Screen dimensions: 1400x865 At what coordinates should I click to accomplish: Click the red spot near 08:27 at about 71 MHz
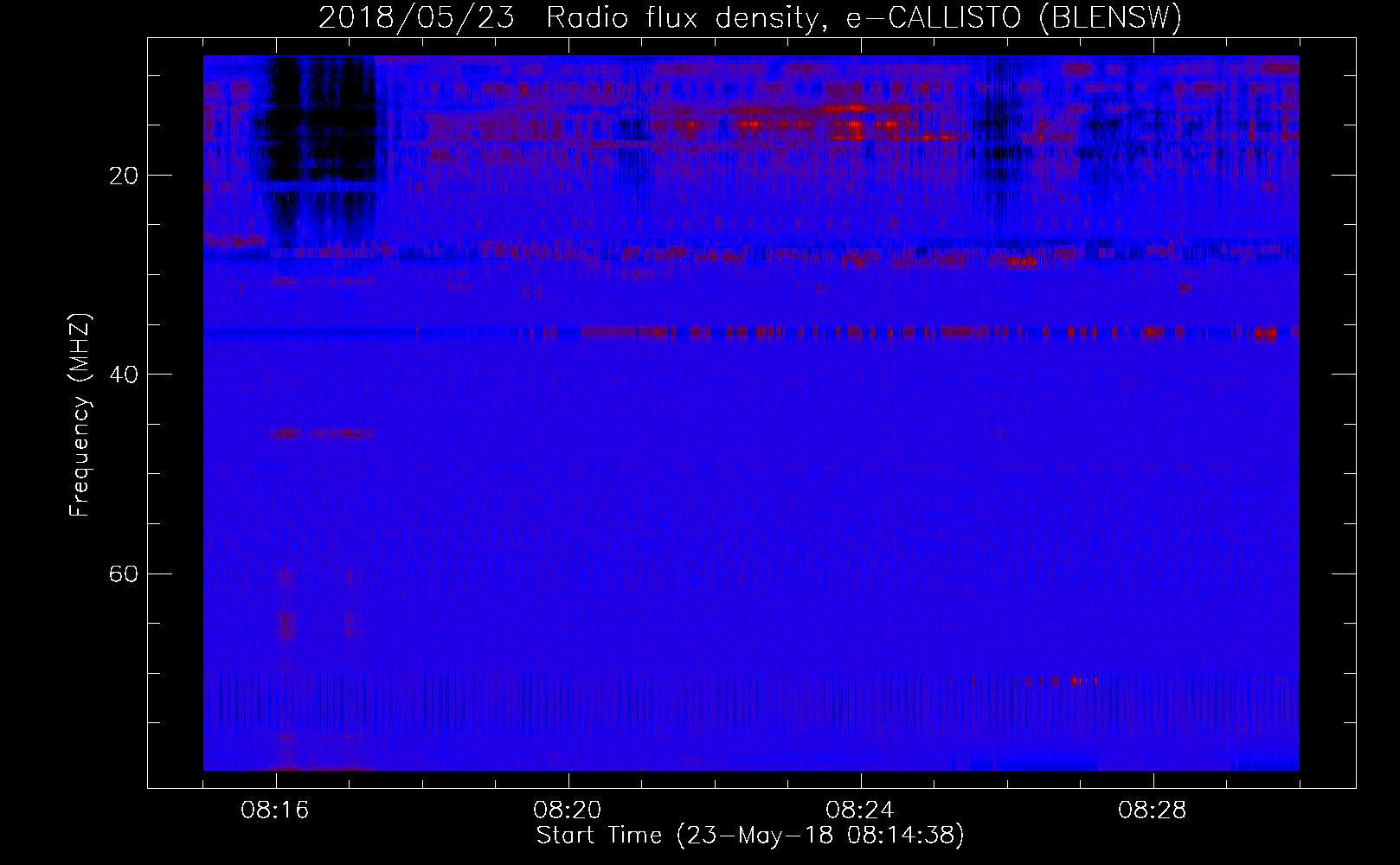1076,681
